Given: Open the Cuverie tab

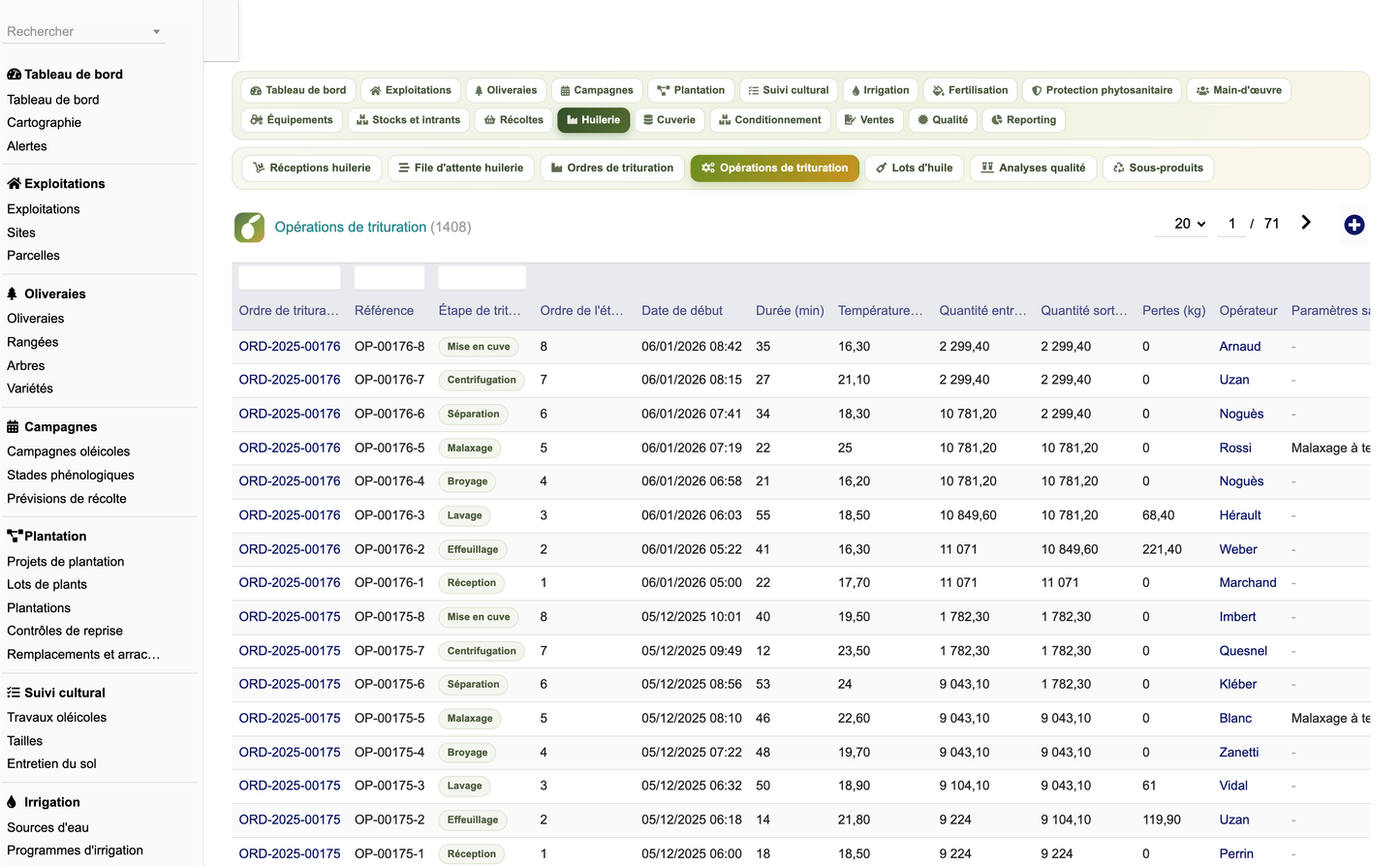Looking at the screenshot, I should click(669, 120).
